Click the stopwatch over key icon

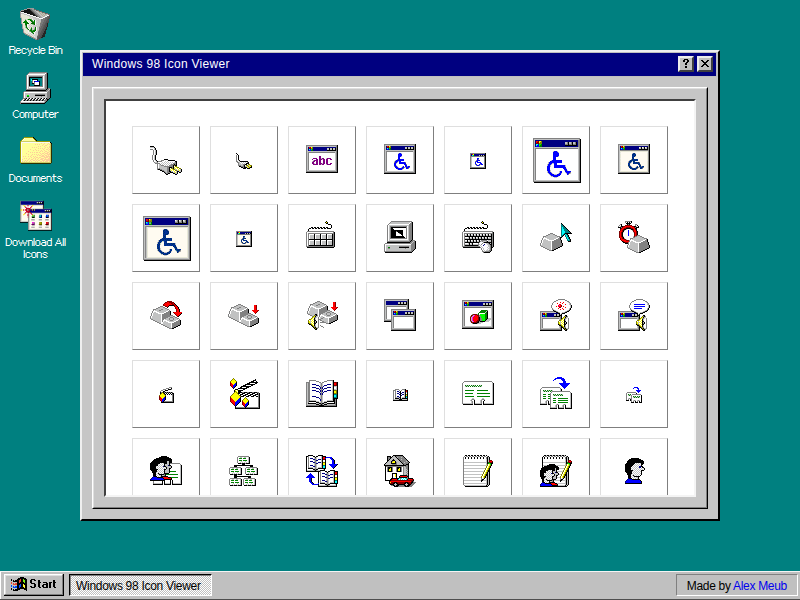pos(634,237)
